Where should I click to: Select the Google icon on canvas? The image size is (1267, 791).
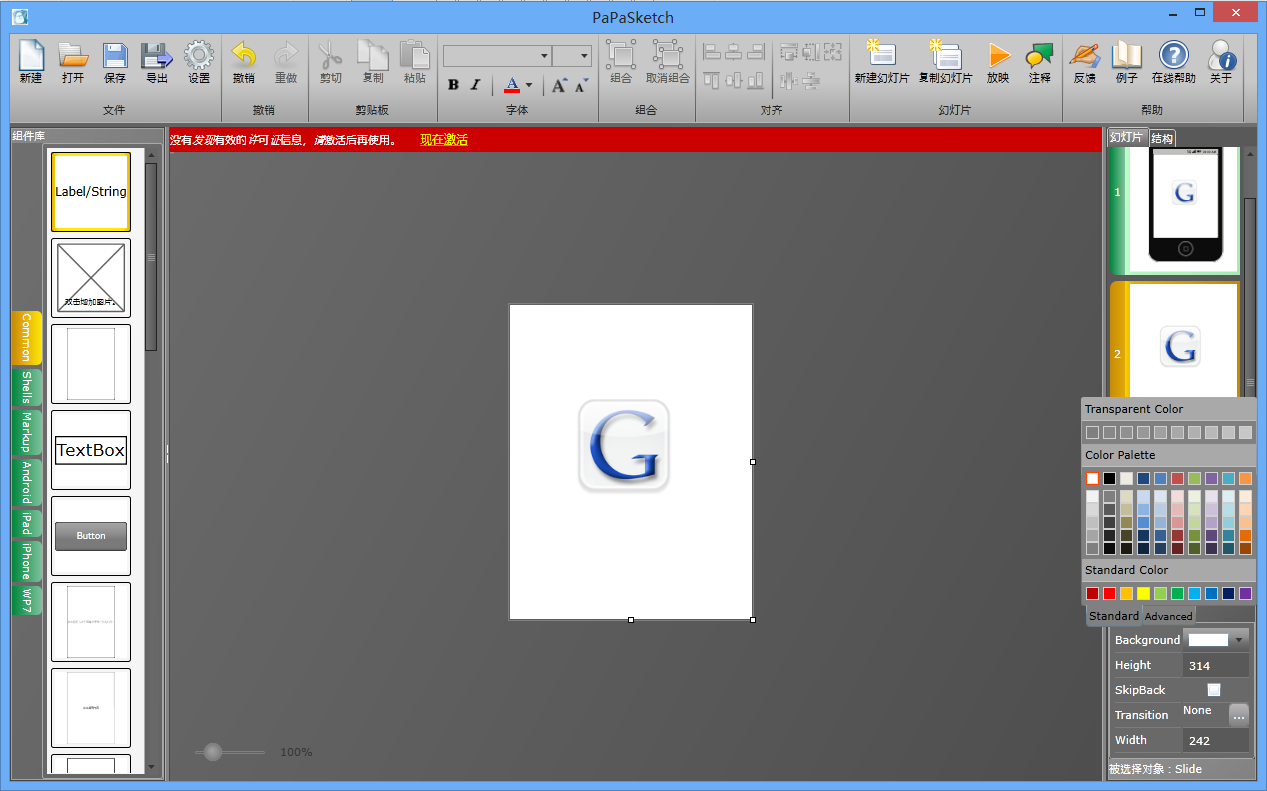coord(624,445)
